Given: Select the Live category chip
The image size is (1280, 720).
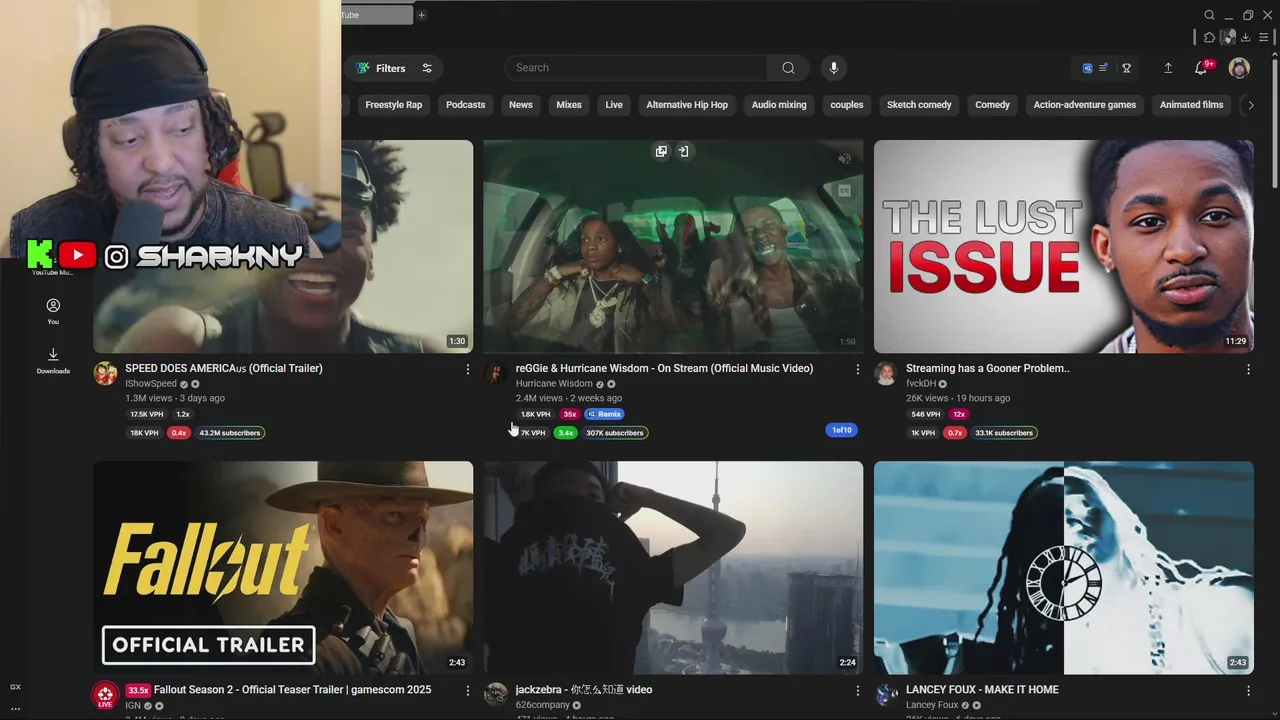Looking at the screenshot, I should point(614,105).
